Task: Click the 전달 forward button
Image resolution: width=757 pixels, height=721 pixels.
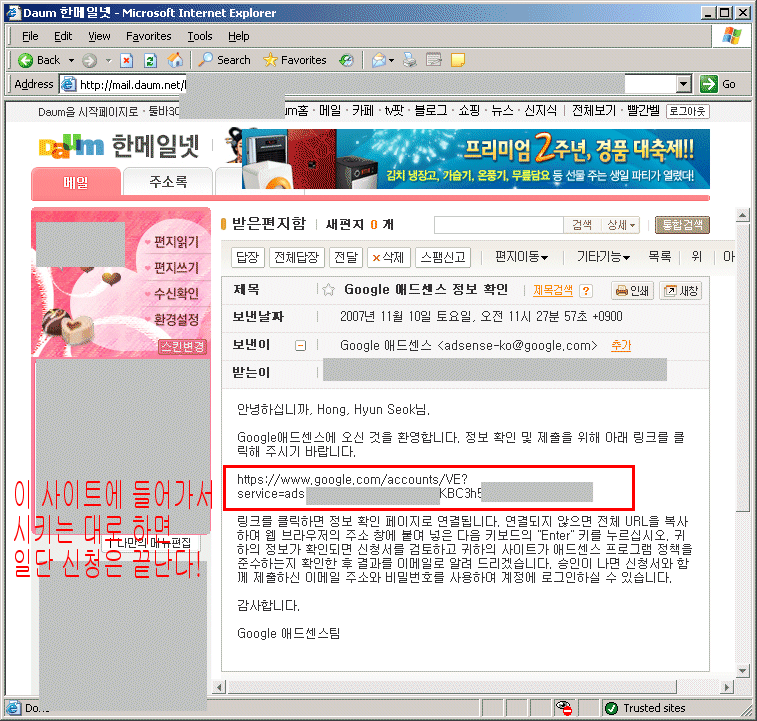Action: [346, 257]
